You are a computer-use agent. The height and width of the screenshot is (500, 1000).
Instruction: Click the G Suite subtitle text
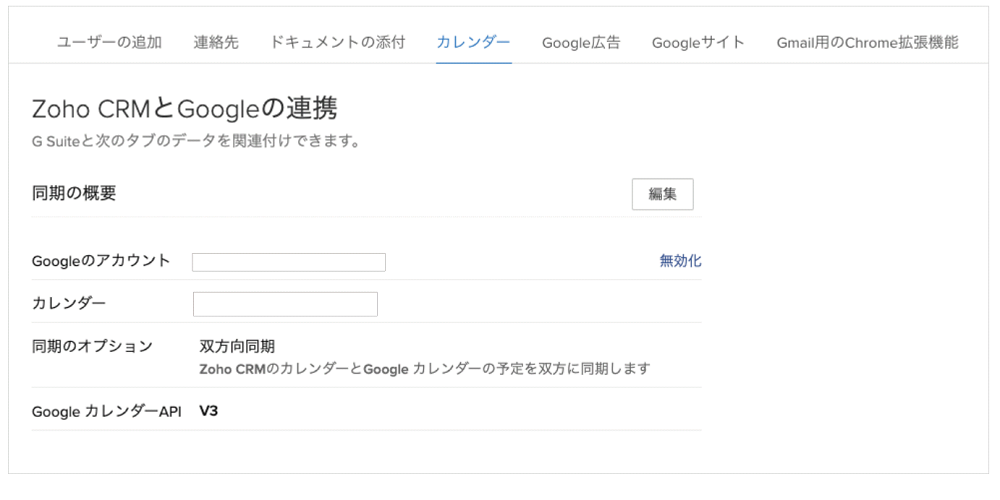(196, 140)
